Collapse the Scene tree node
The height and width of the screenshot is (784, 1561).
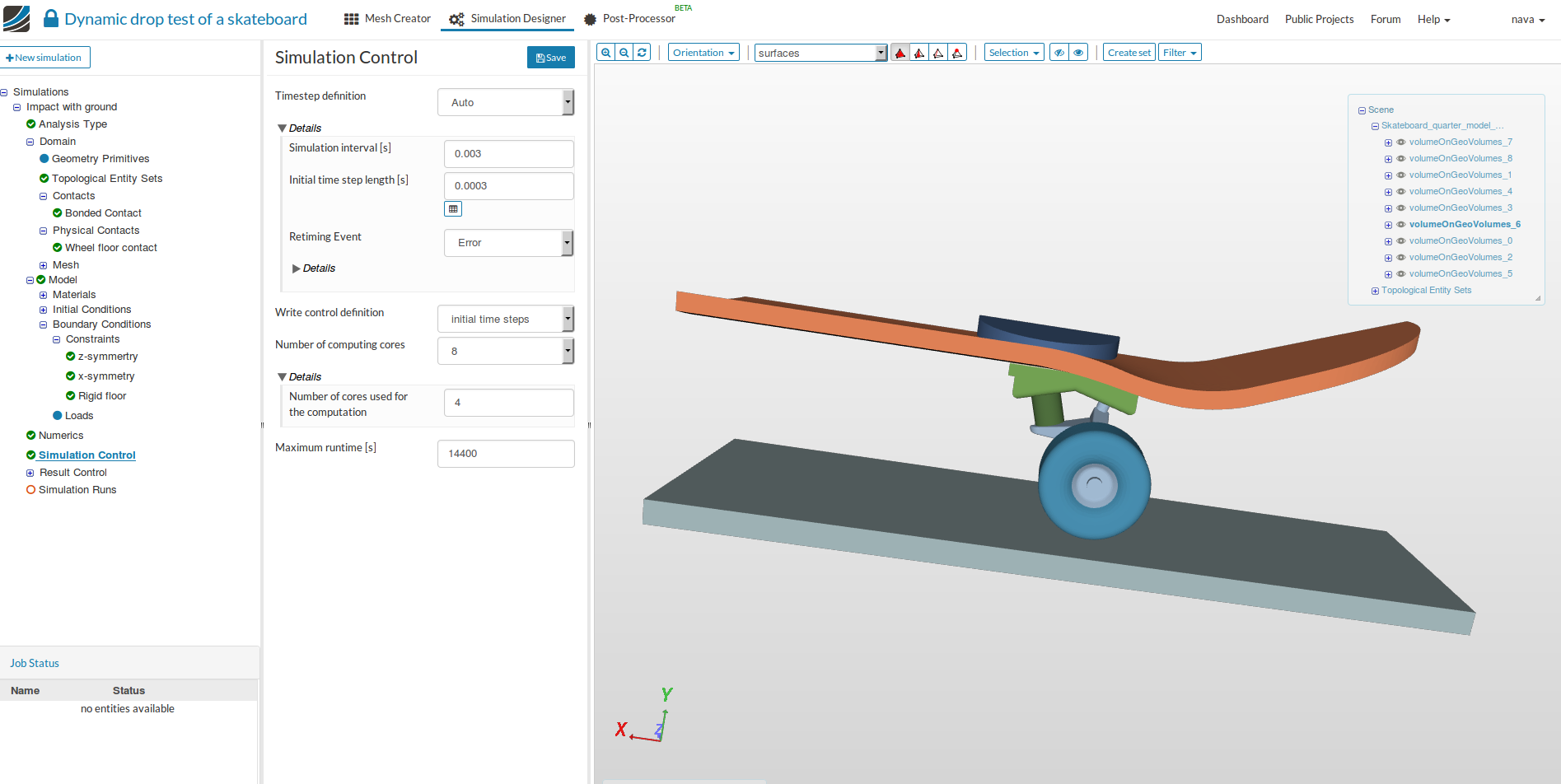(x=1362, y=110)
